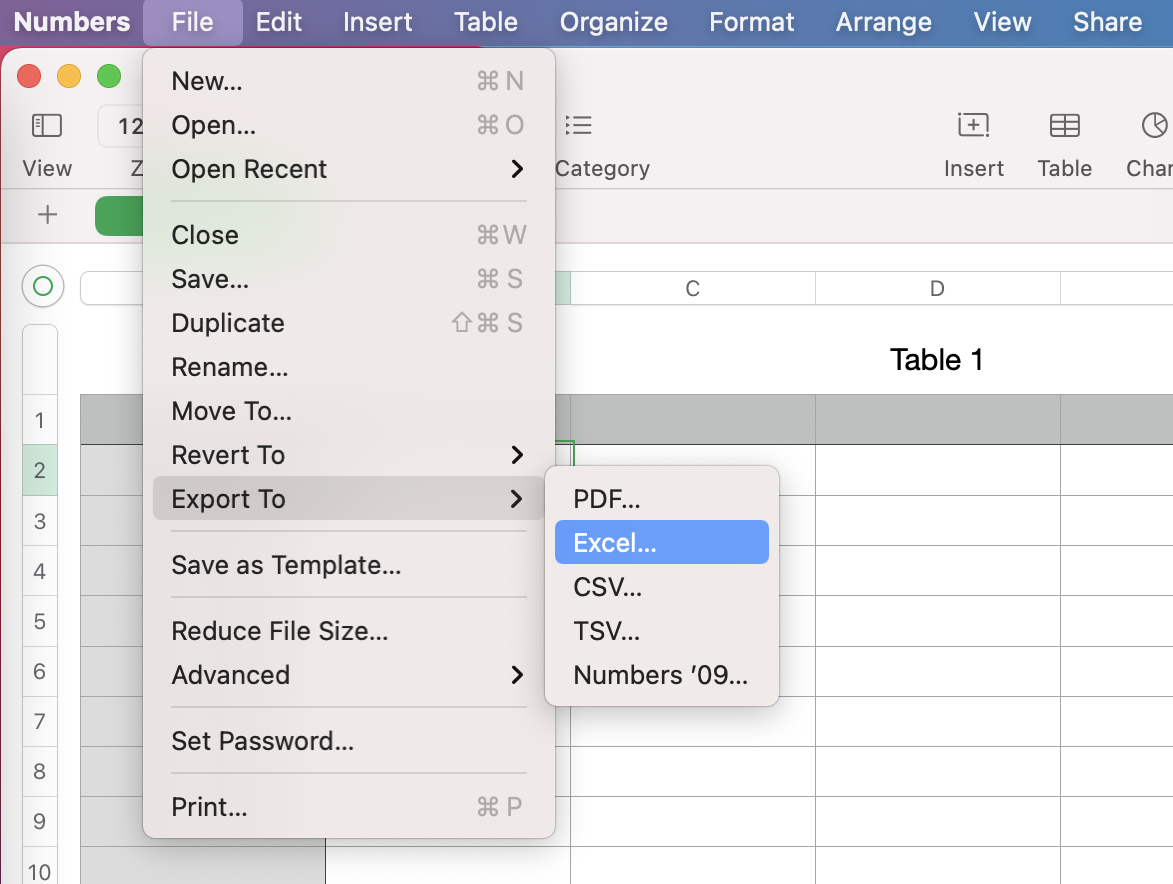Viewport: 1173px width, 884px height.
Task: Add a new sheet with plus button
Action: coord(47,215)
